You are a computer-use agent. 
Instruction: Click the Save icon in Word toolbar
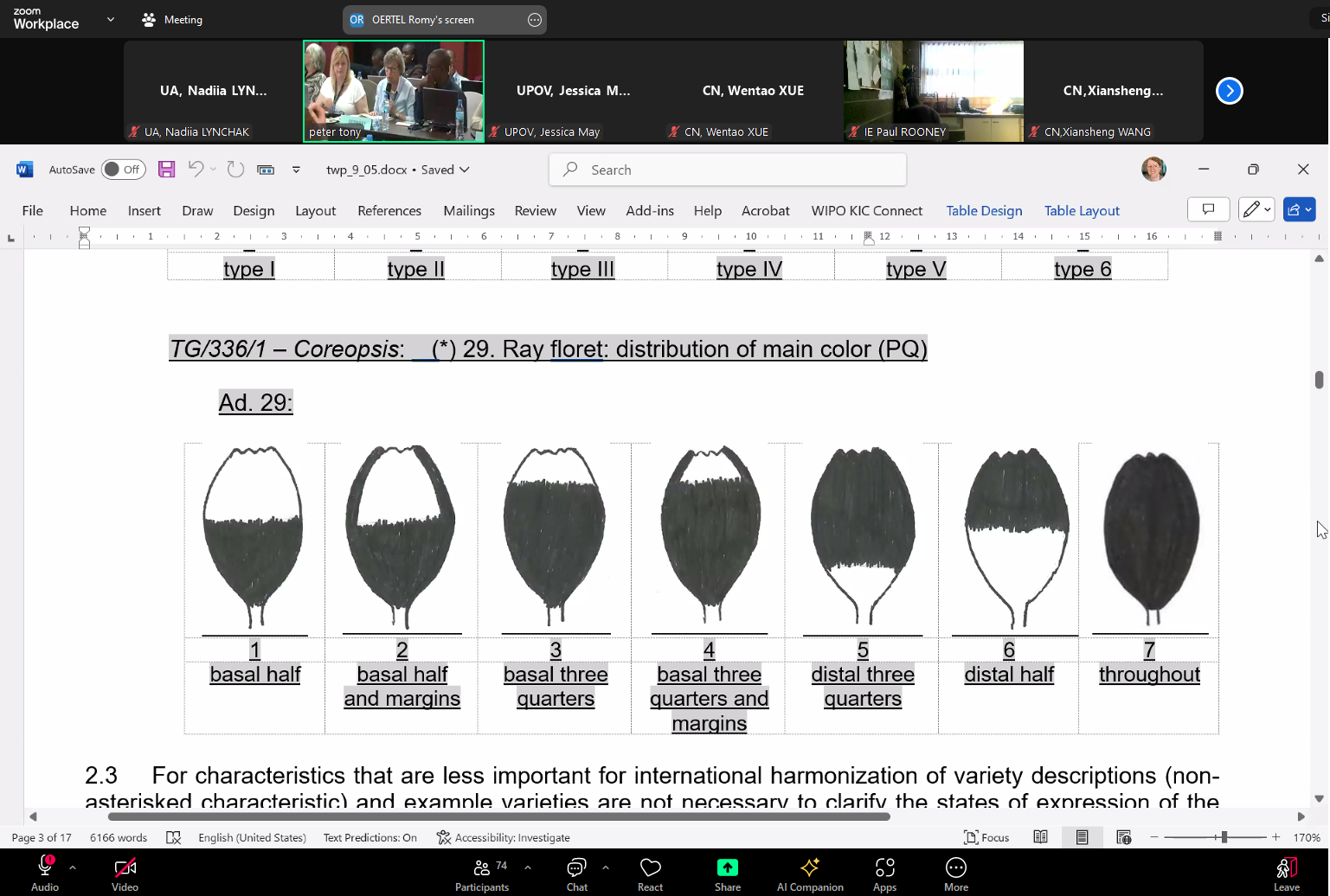[x=167, y=170]
